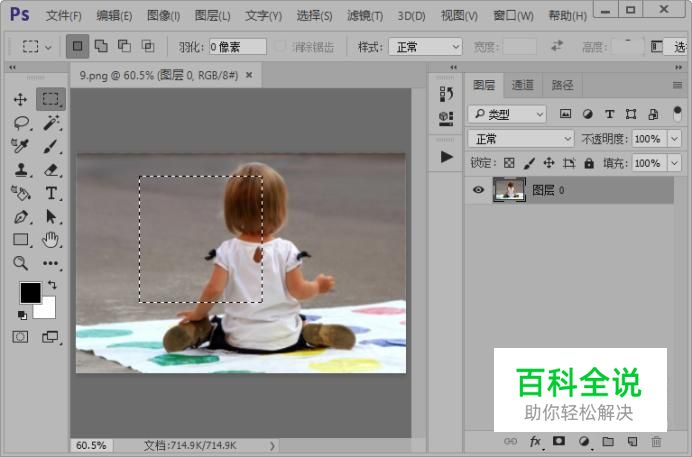Open the fx layer style button
This screenshot has width=692, height=457.
click(x=535, y=441)
